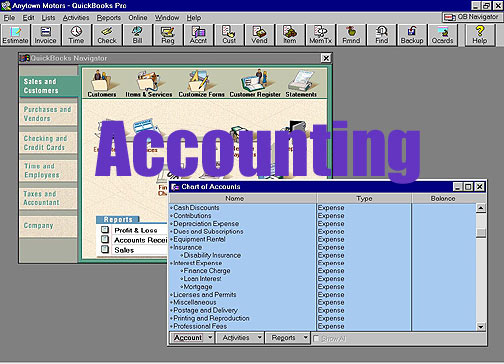Expand the Activities dropdown in Chart of Accounts

click(x=240, y=338)
